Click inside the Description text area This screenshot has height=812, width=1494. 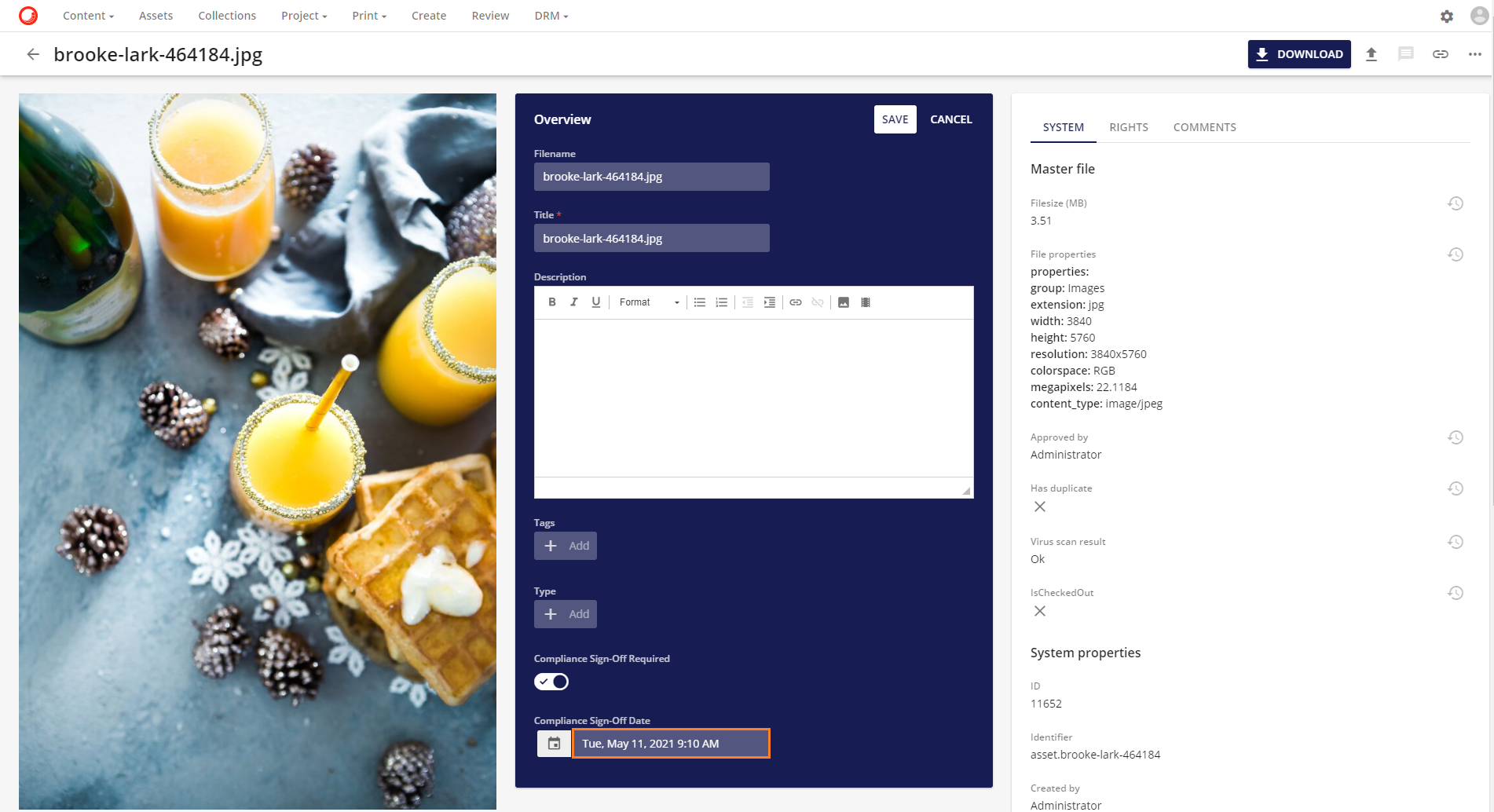[x=754, y=397]
